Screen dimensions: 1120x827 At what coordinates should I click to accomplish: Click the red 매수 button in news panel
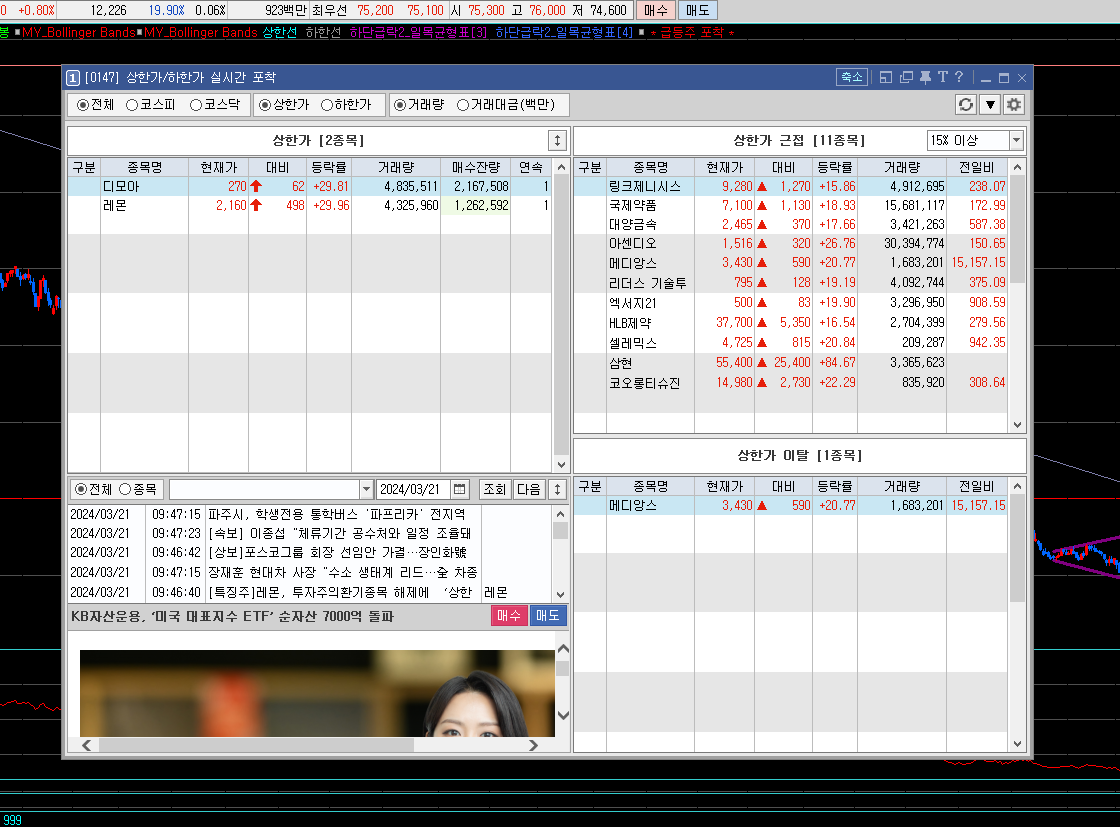click(x=509, y=616)
